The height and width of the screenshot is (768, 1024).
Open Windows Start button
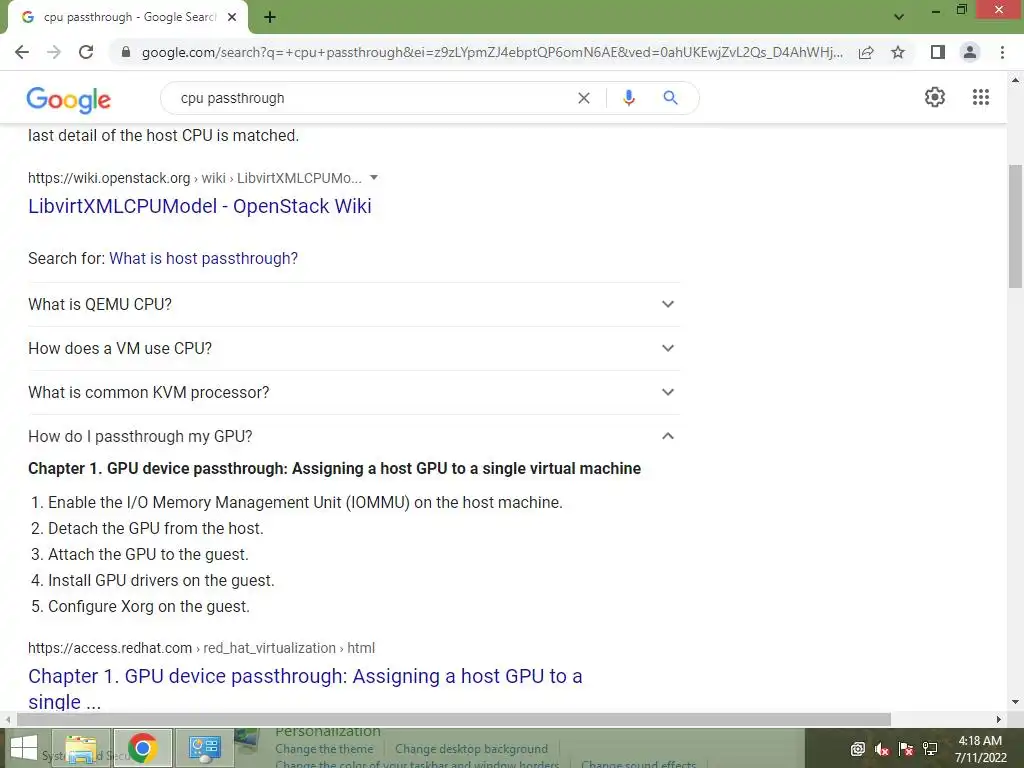coord(24,748)
